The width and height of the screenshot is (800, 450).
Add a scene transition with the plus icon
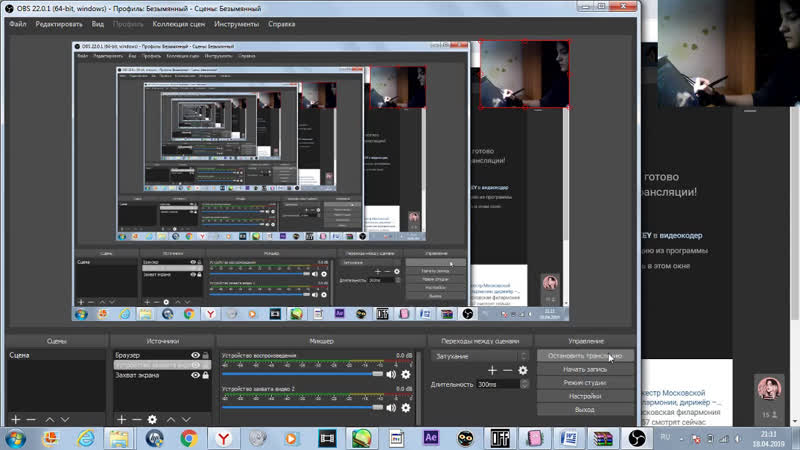click(492, 370)
